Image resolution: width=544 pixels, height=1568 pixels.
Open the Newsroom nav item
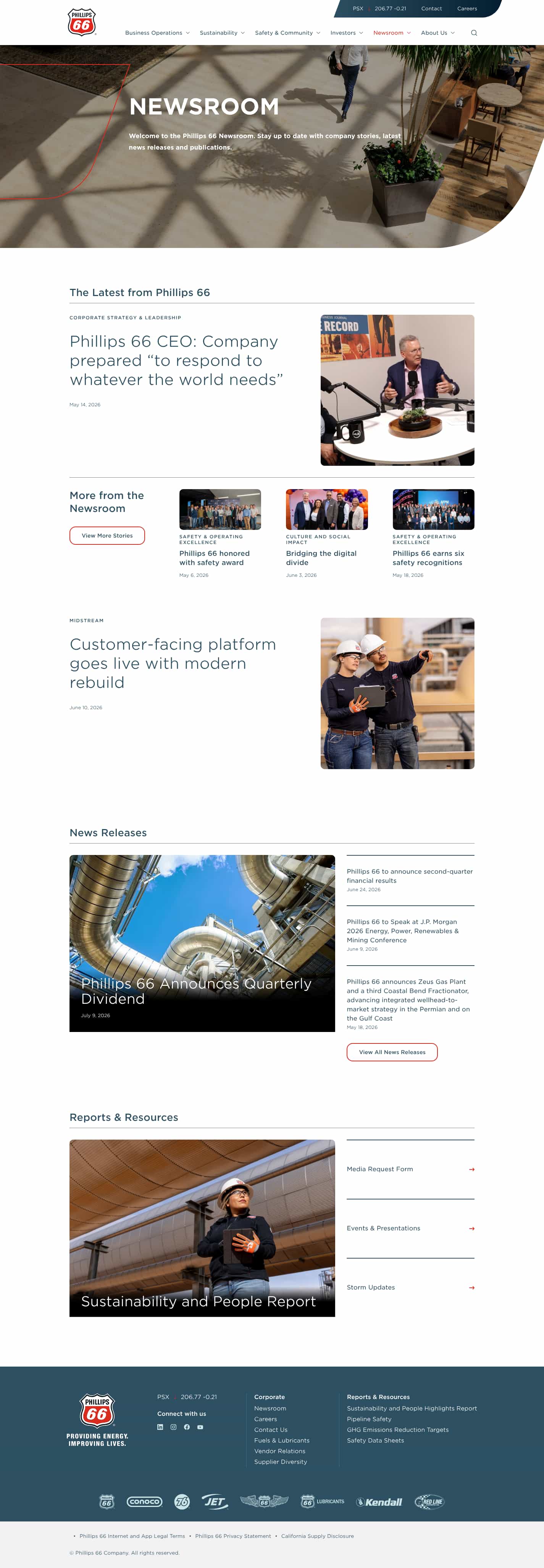pyautogui.click(x=388, y=33)
